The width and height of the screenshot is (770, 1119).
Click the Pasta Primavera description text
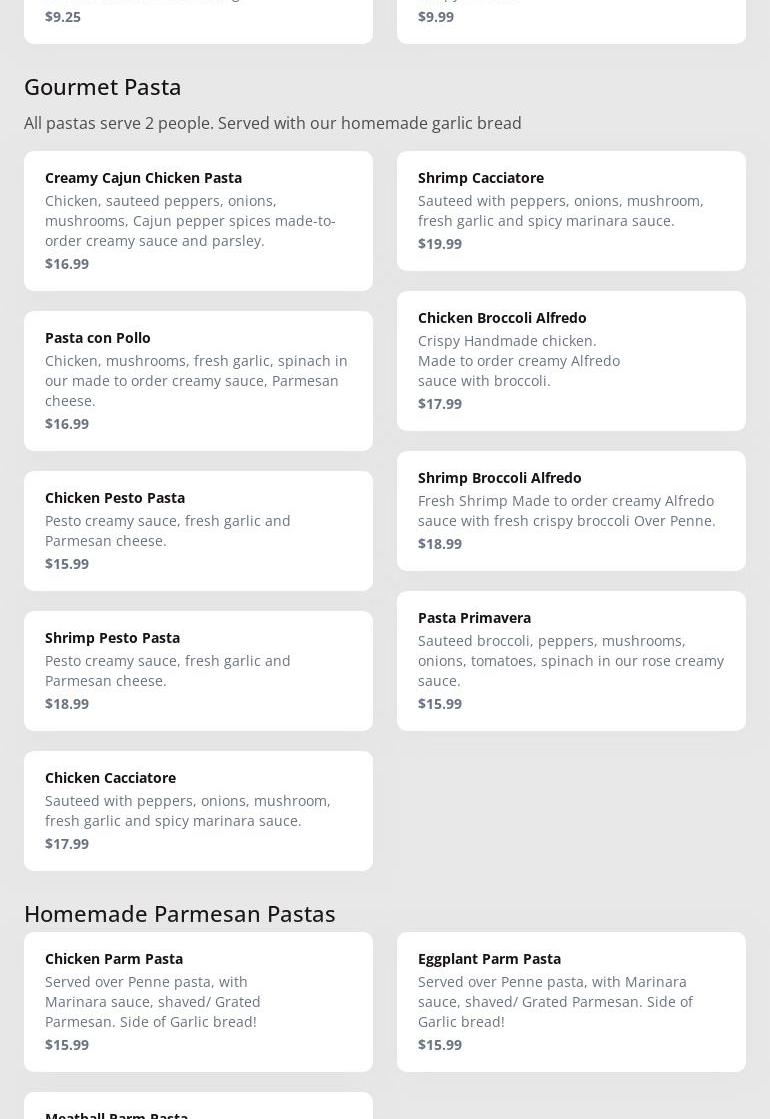[570, 660]
